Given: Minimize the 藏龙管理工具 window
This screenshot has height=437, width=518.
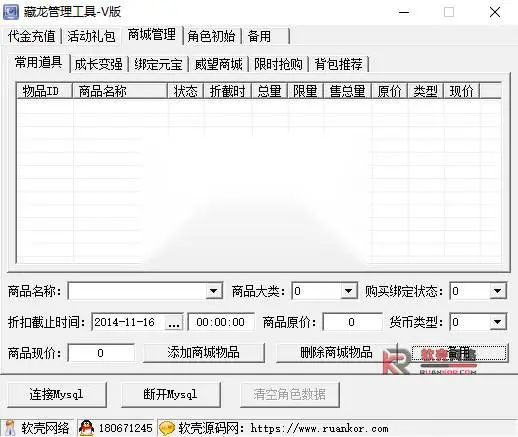Looking at the screenshot, I should click(x=404, y=13).
